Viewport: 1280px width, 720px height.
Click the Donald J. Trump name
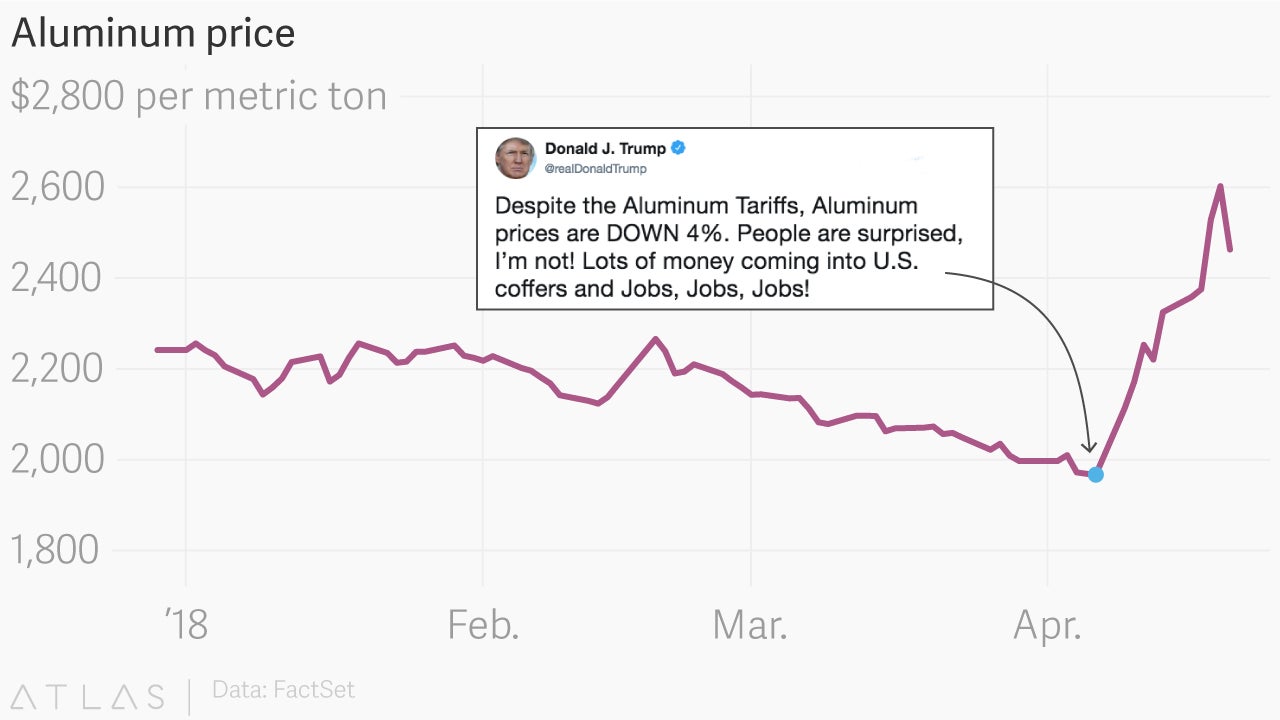point(605,148)
